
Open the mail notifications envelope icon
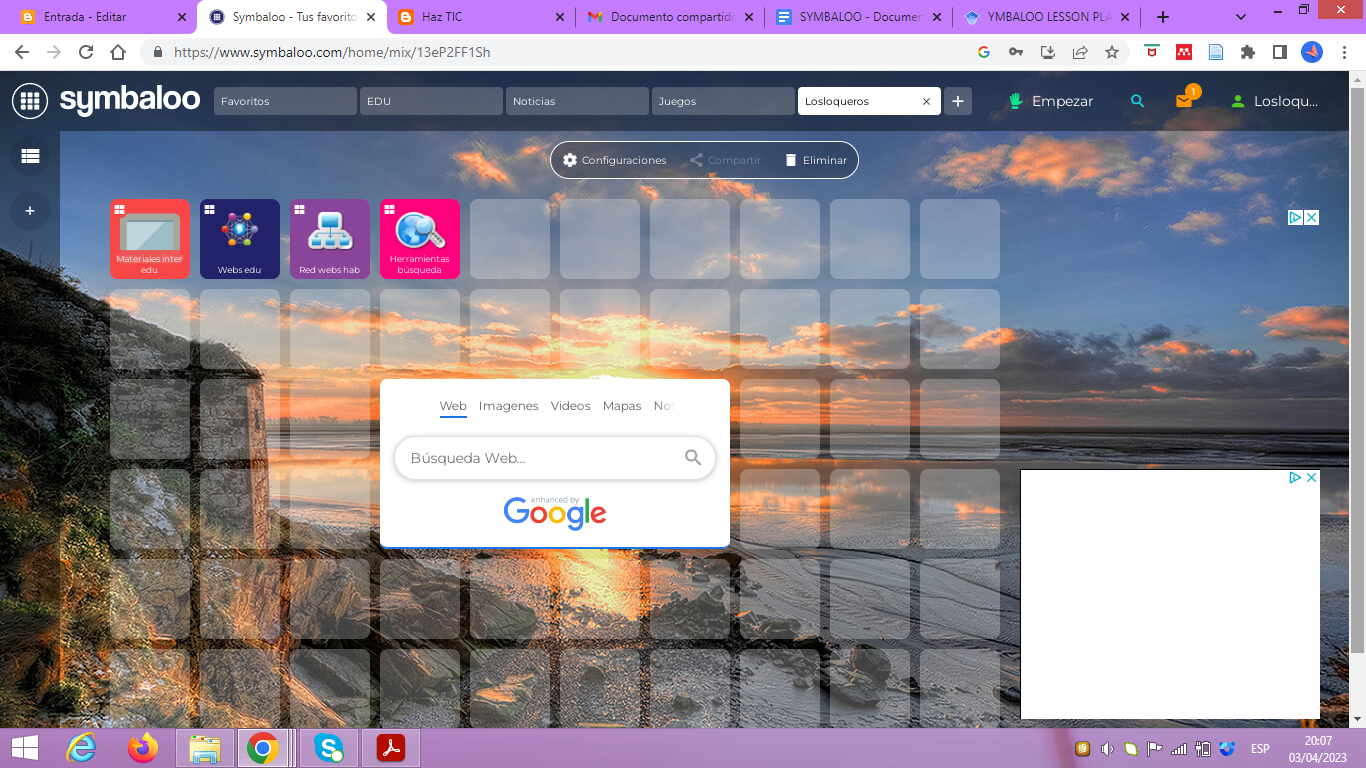click(1184, 101)
